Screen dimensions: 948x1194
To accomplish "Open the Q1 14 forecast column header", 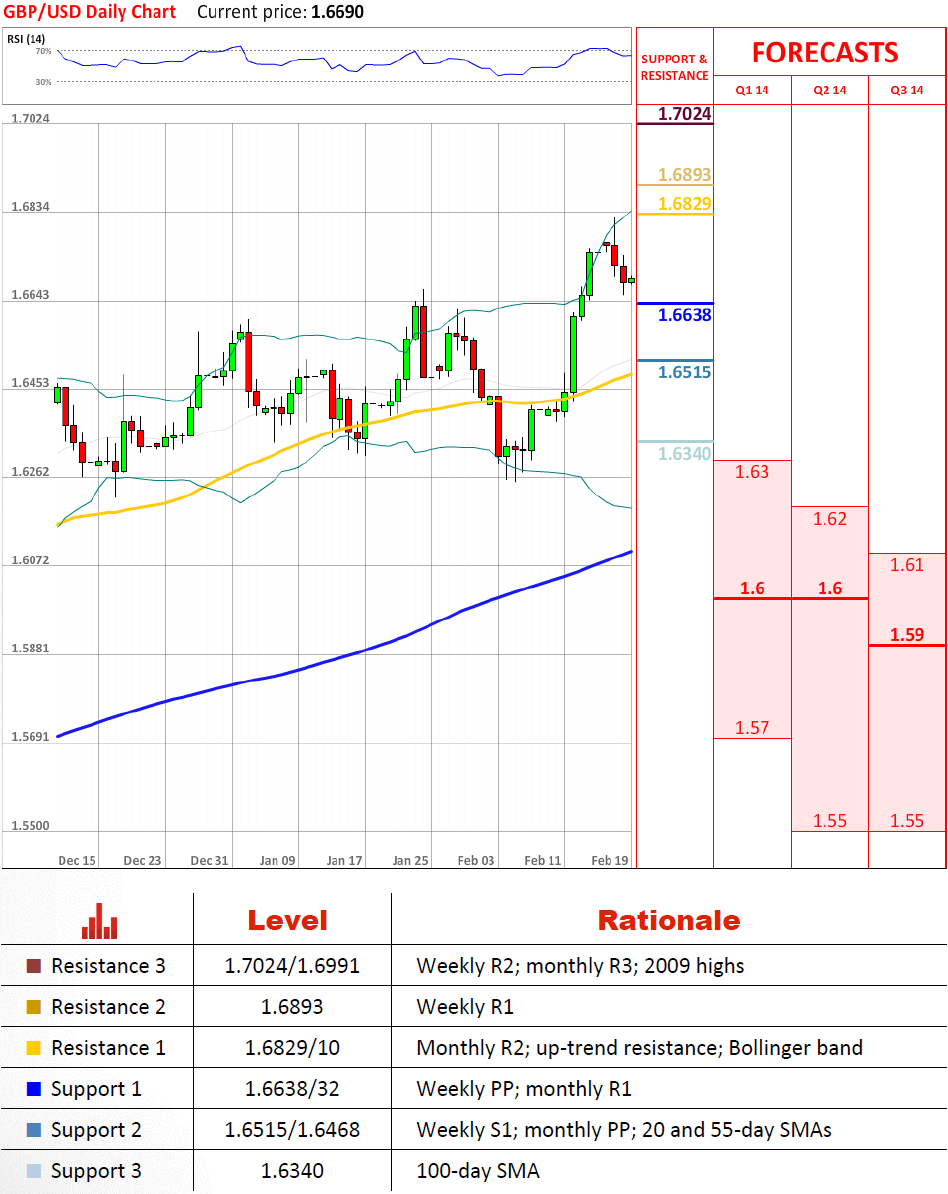I will (x=752, y=90).
